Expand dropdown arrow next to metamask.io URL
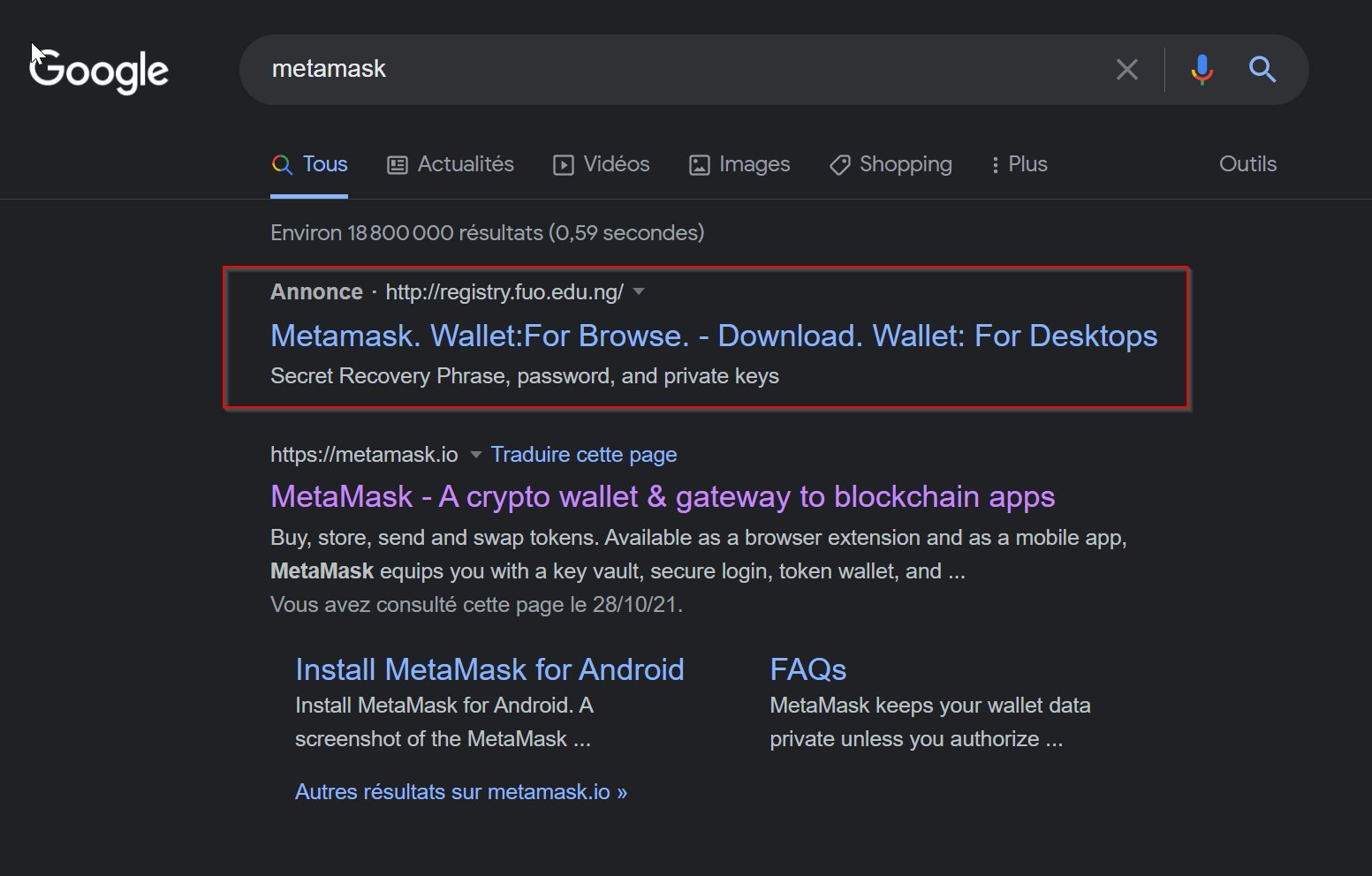 tap(475, 455)
